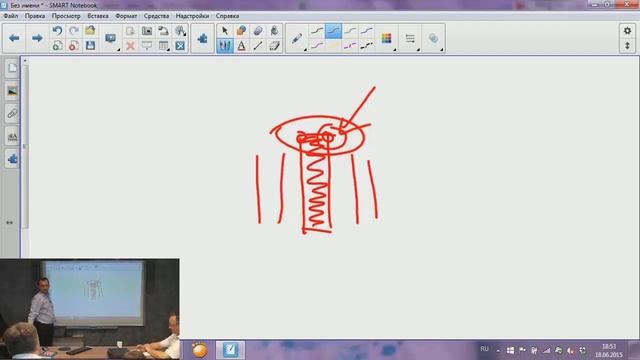Choose the Select arrow tool
The width and height of the screenshot is (640, 360).
pyautogui.click(x=225, y=31)
